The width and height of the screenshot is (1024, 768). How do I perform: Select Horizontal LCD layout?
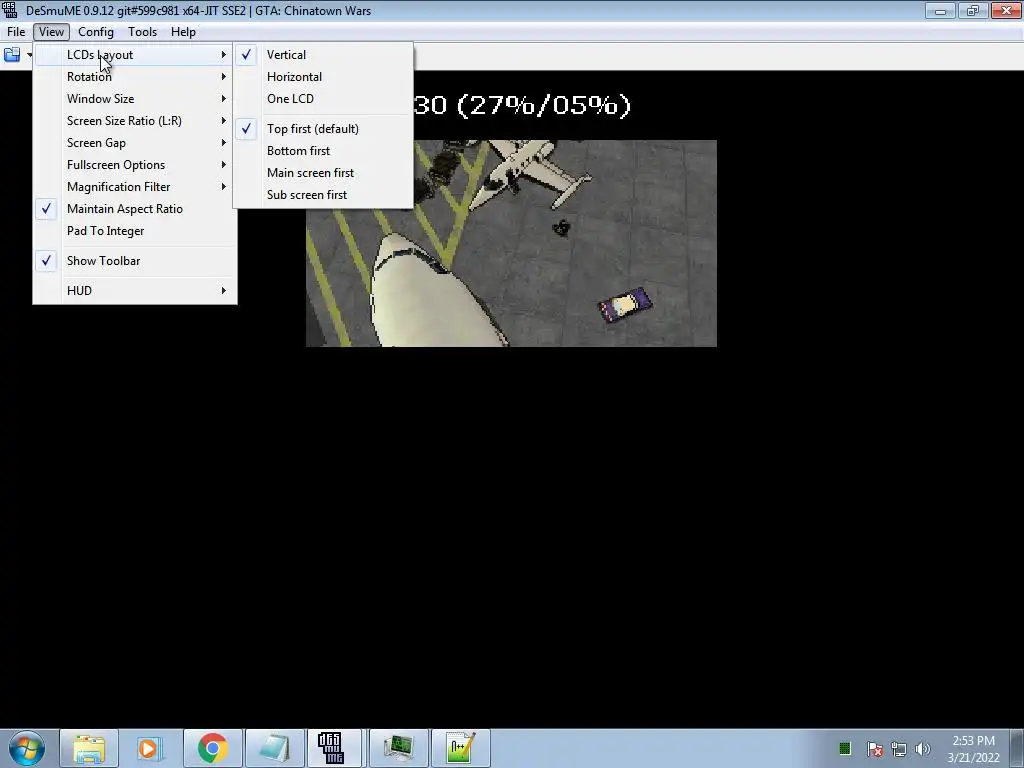point(323,77)
